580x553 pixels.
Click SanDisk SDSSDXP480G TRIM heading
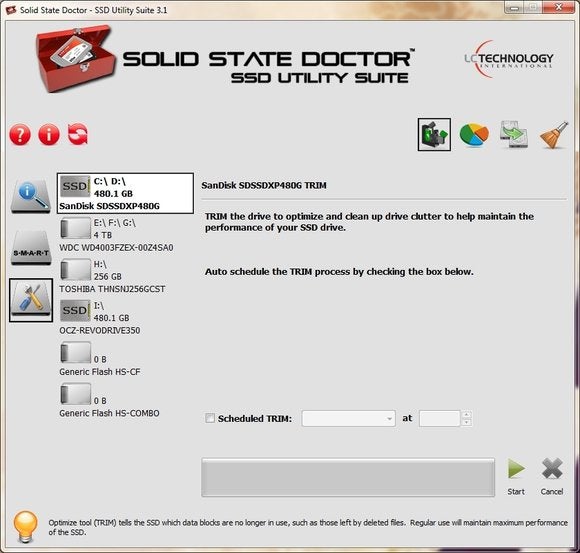264,185
